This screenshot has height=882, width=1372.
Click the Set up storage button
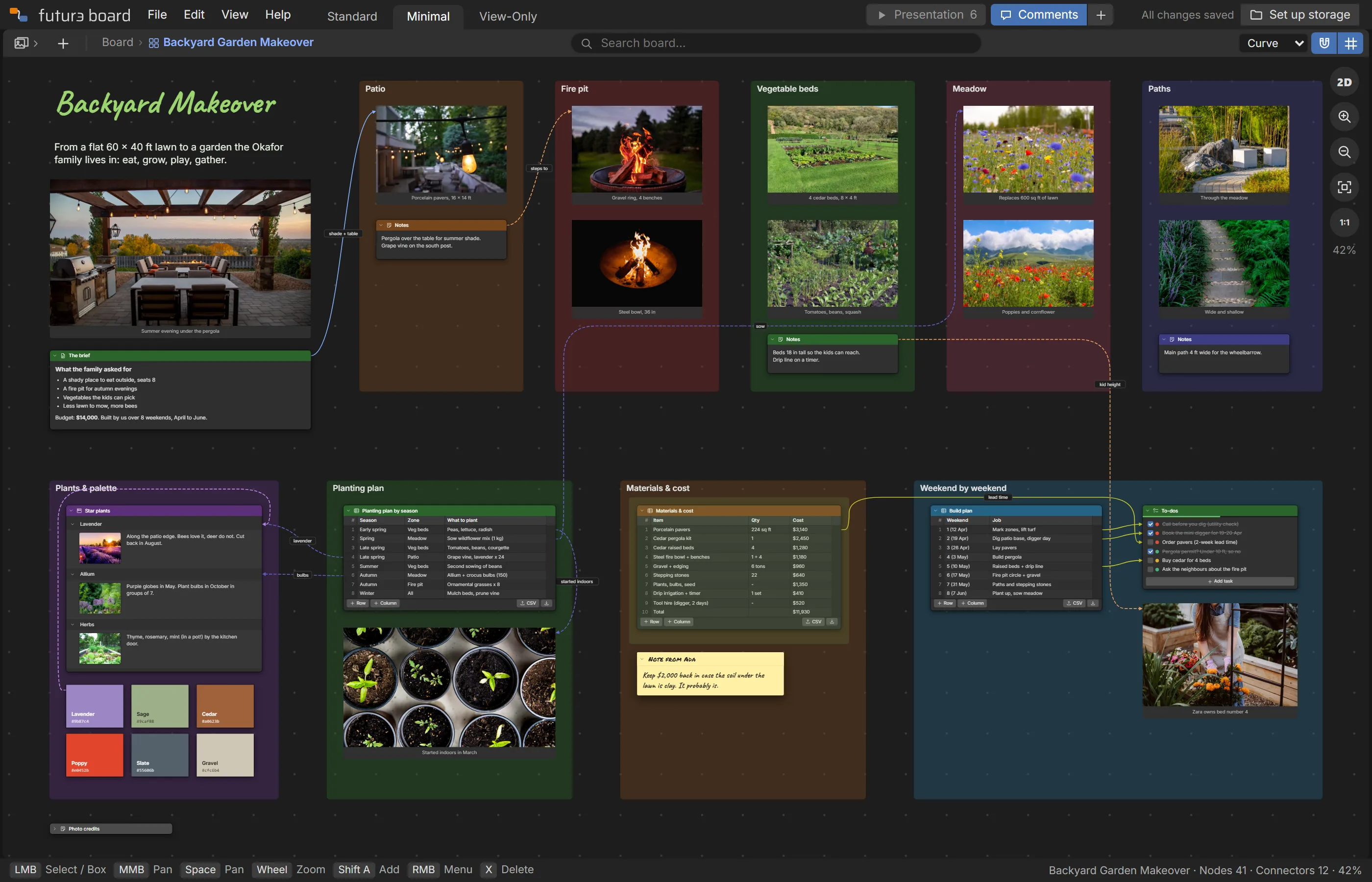coord(1300,15)
